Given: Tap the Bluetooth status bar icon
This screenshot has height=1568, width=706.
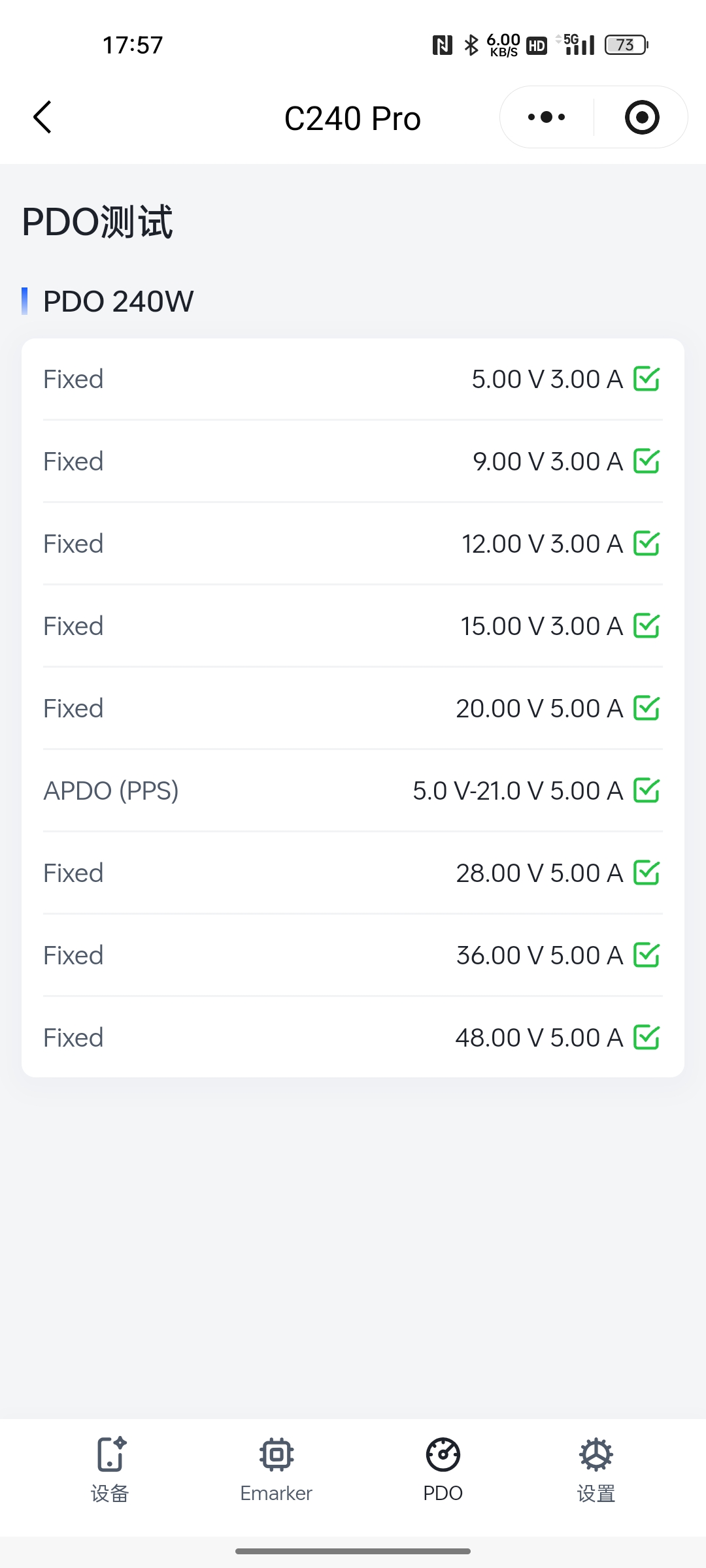Looking at the screenshot, I should (x=471, y=45).
